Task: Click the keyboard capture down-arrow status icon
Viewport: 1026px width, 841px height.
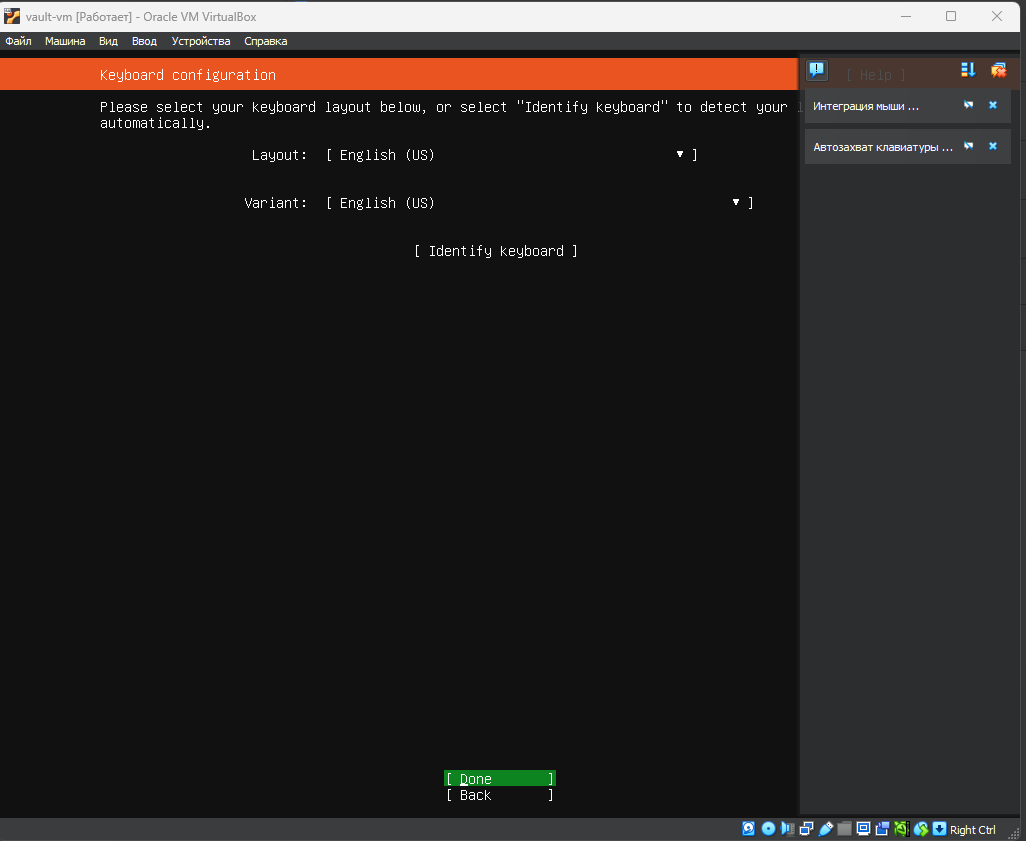Action: click(x=940, y=829)
